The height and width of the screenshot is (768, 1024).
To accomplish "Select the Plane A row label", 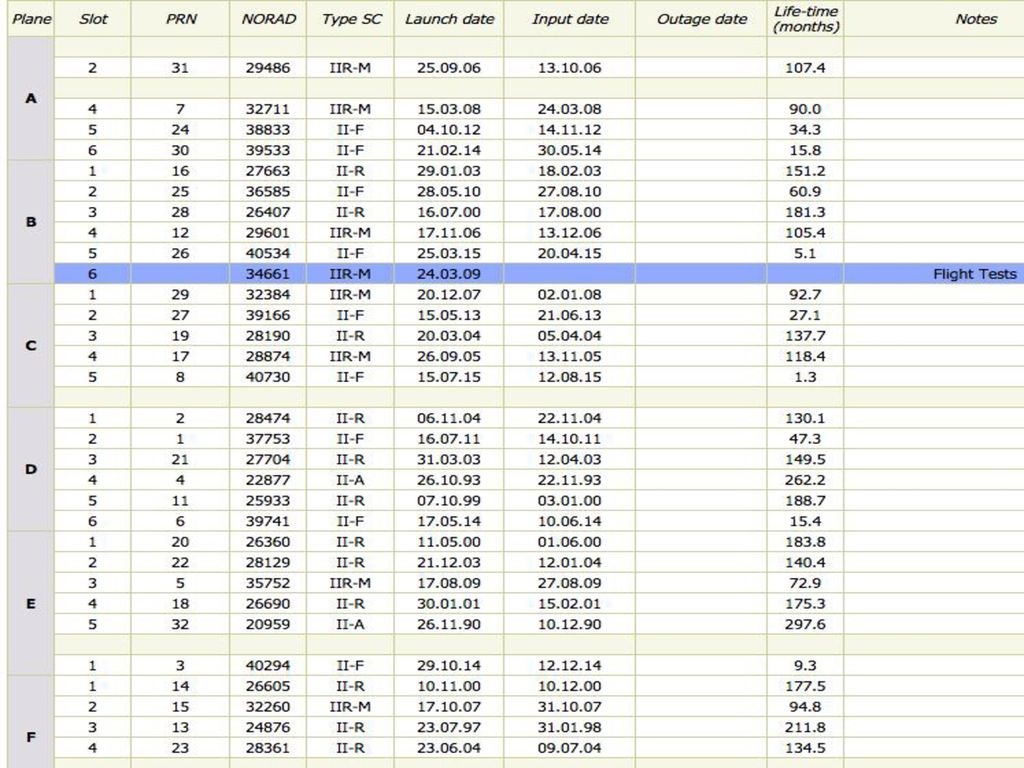I will pyautogui.click(x=31, y=99).
